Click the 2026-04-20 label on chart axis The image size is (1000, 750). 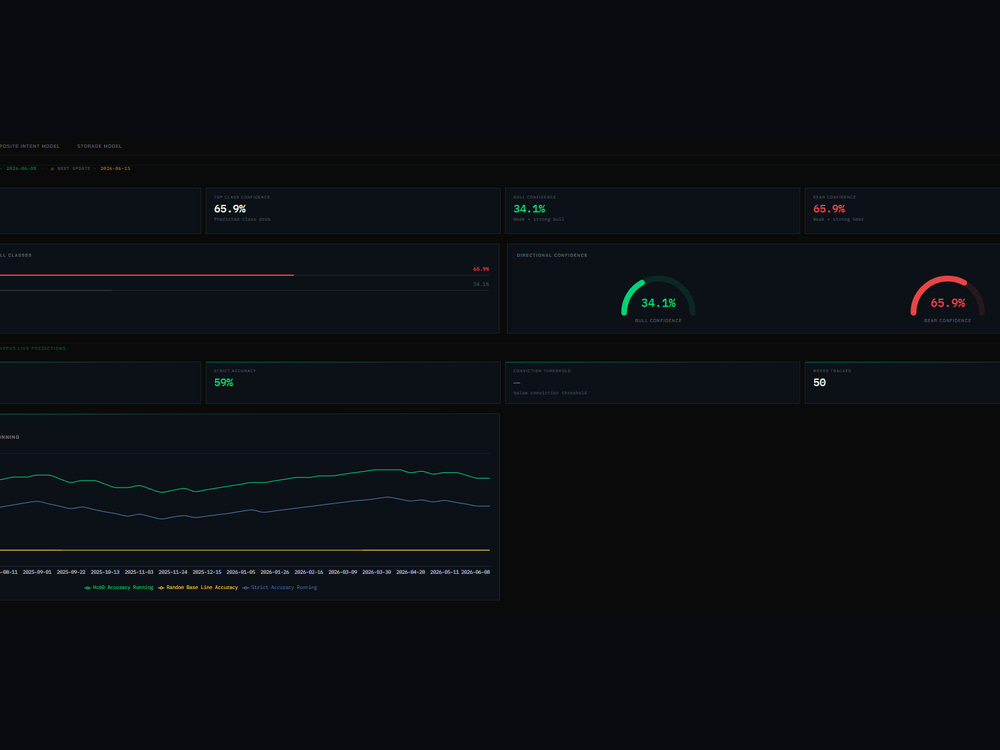click(411, 572)
